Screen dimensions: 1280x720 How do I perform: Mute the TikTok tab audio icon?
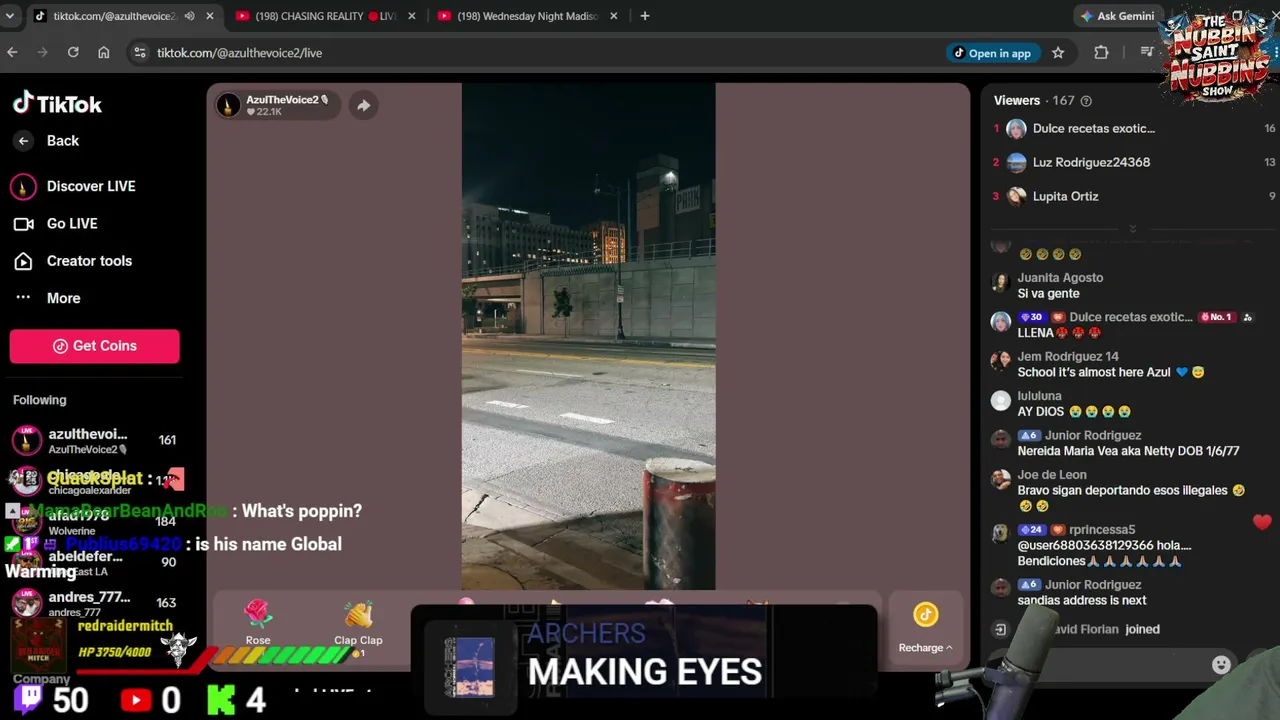coord(189,16)
